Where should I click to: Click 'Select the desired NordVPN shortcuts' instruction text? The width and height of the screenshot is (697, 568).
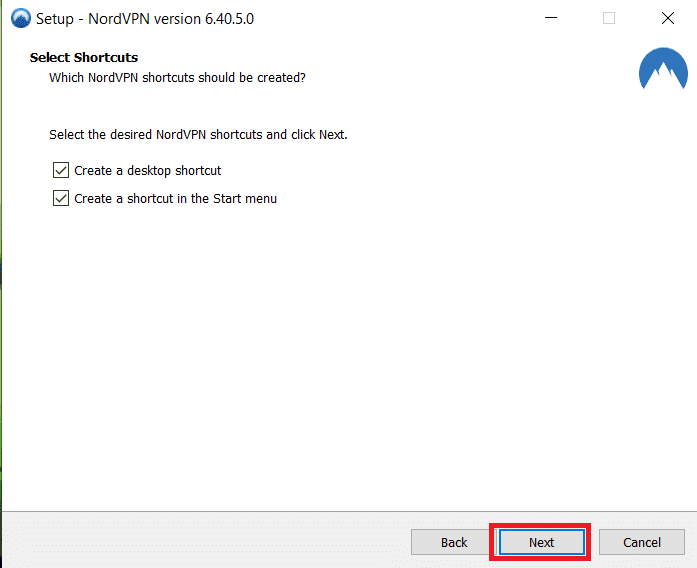198,135
